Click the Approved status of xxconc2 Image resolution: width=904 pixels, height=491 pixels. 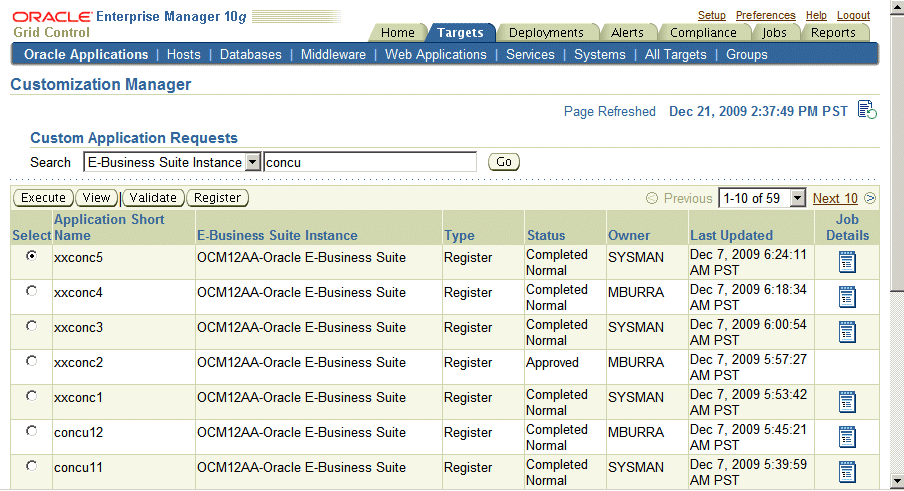tap(552, 362)
